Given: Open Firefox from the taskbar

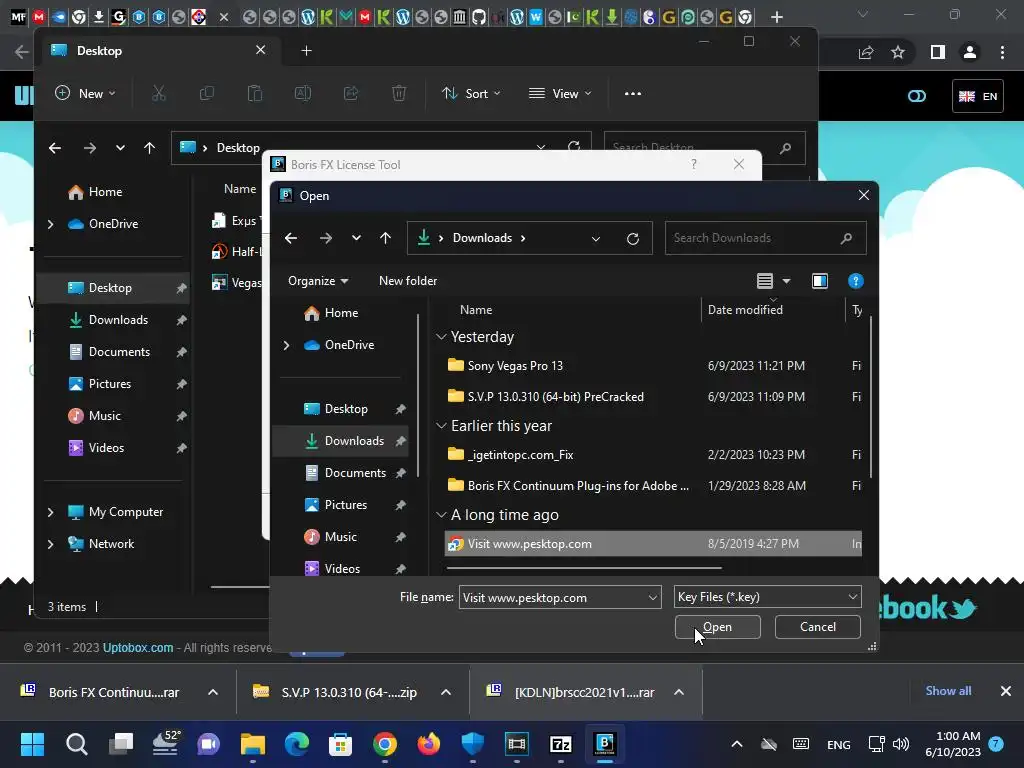Looking at the screenshot, I should click(428, 744).
